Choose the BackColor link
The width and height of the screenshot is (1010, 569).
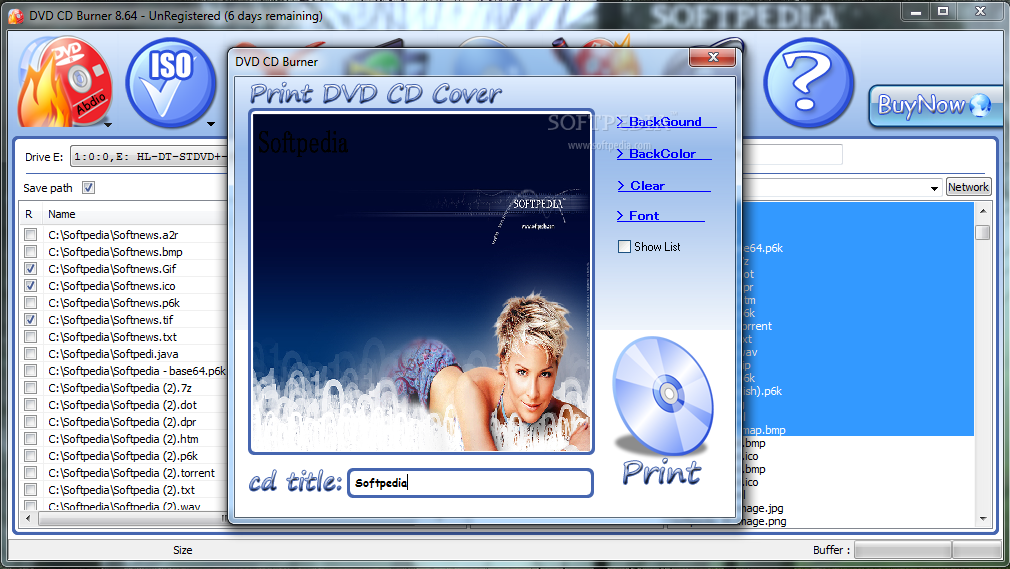(663, 154)
